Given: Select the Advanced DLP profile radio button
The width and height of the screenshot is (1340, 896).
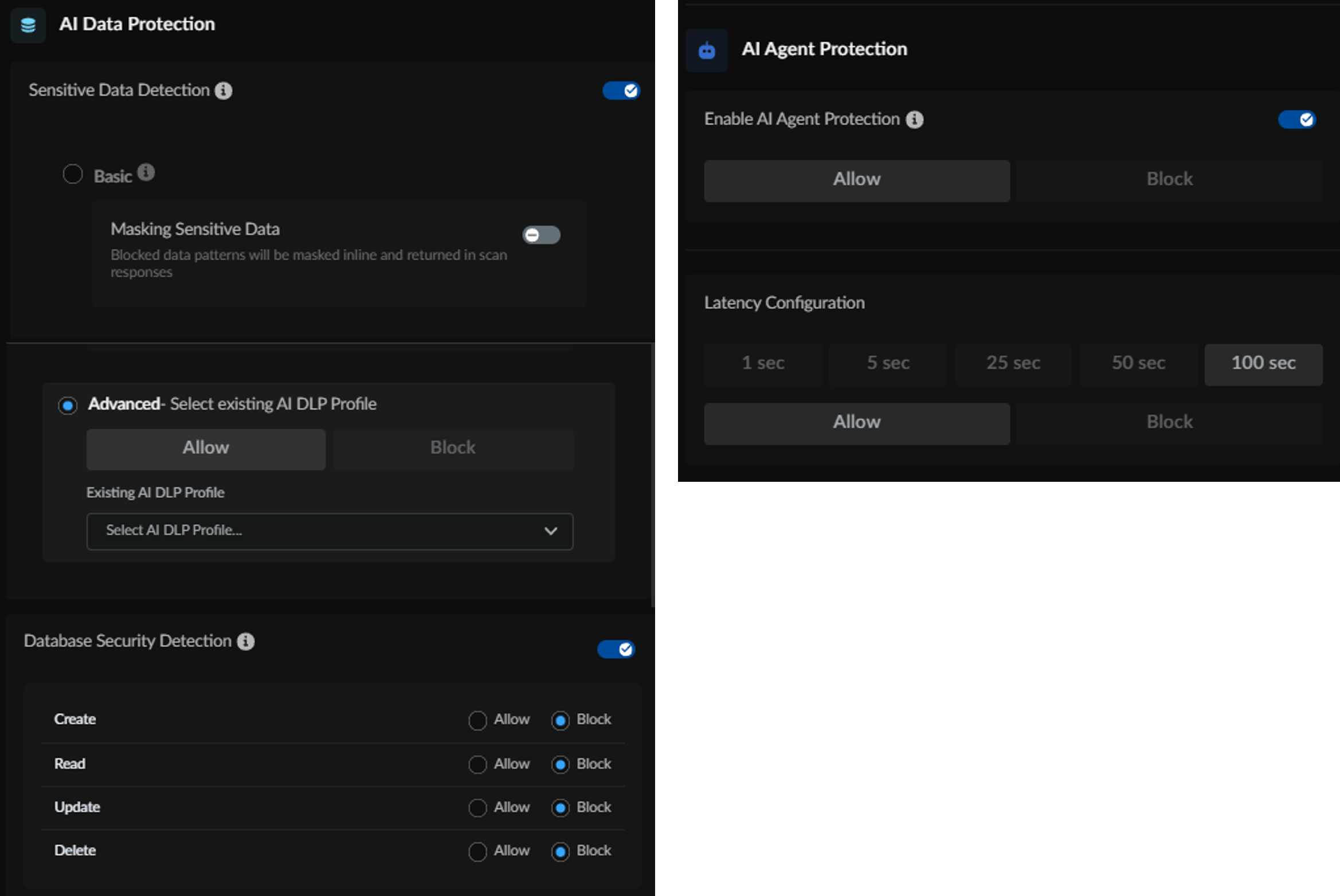Looking at the screenshot, I should point(68,406).
